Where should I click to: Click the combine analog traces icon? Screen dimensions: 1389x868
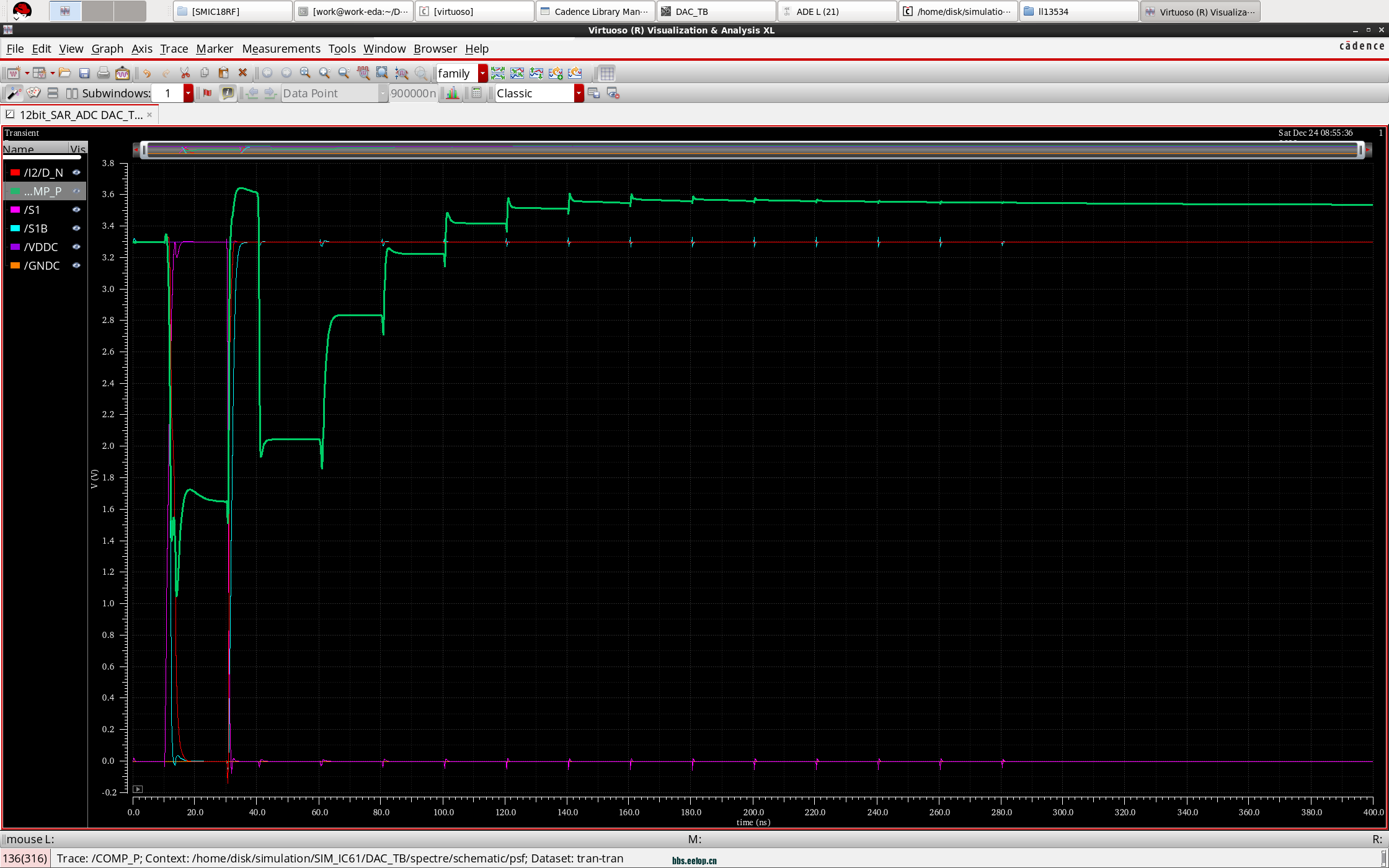click(x=517, y=73)
